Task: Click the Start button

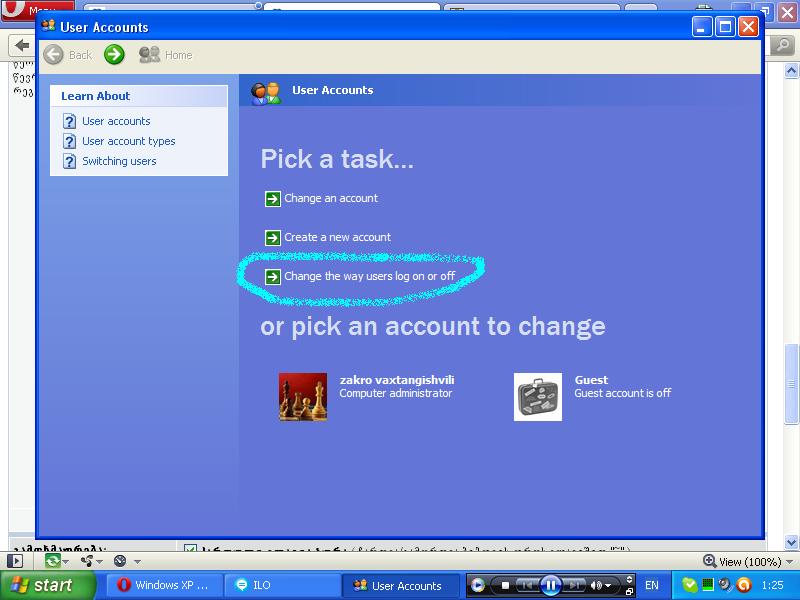Action: pos(48,585)
